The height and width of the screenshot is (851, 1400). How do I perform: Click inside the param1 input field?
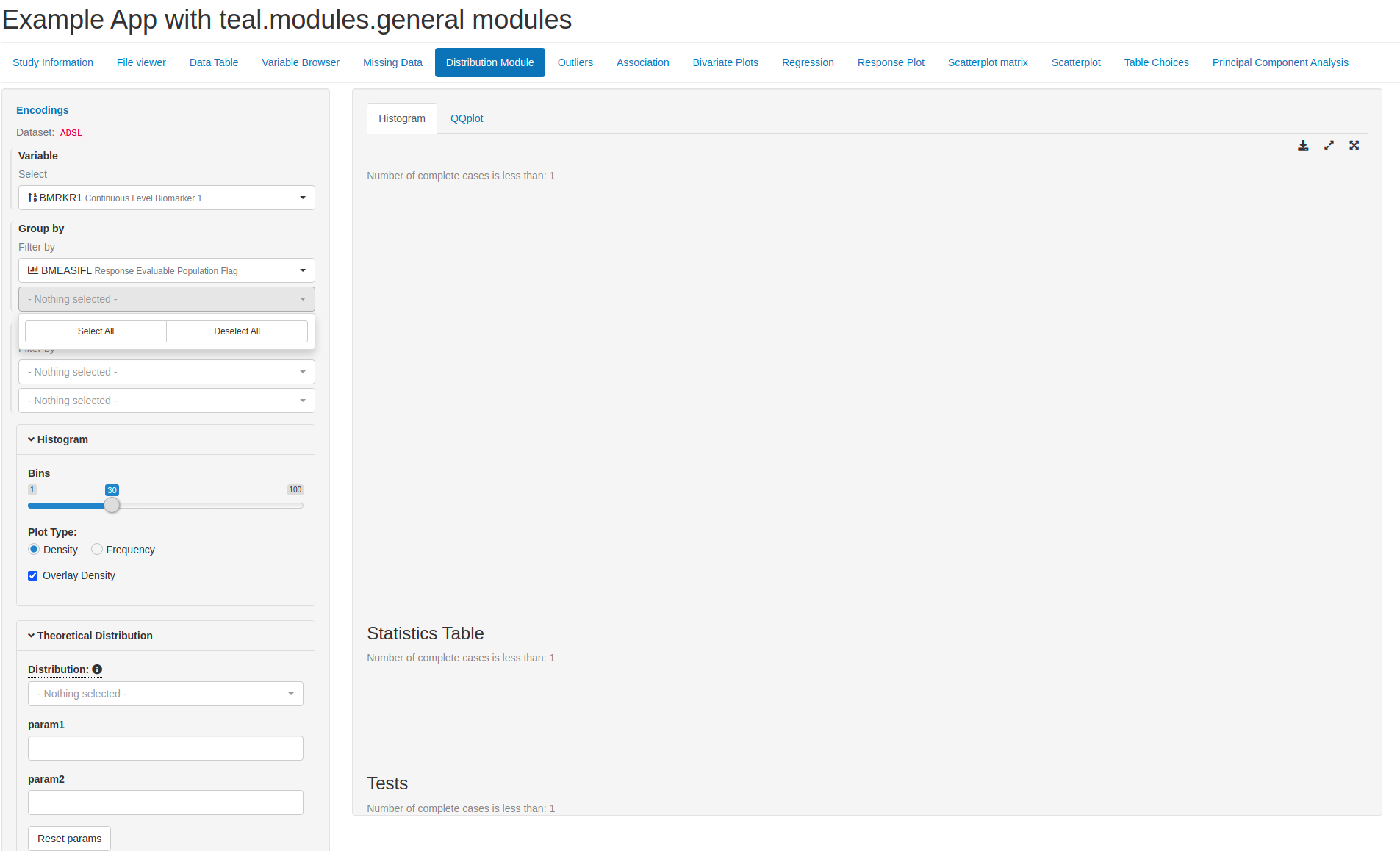click(165, 747)
